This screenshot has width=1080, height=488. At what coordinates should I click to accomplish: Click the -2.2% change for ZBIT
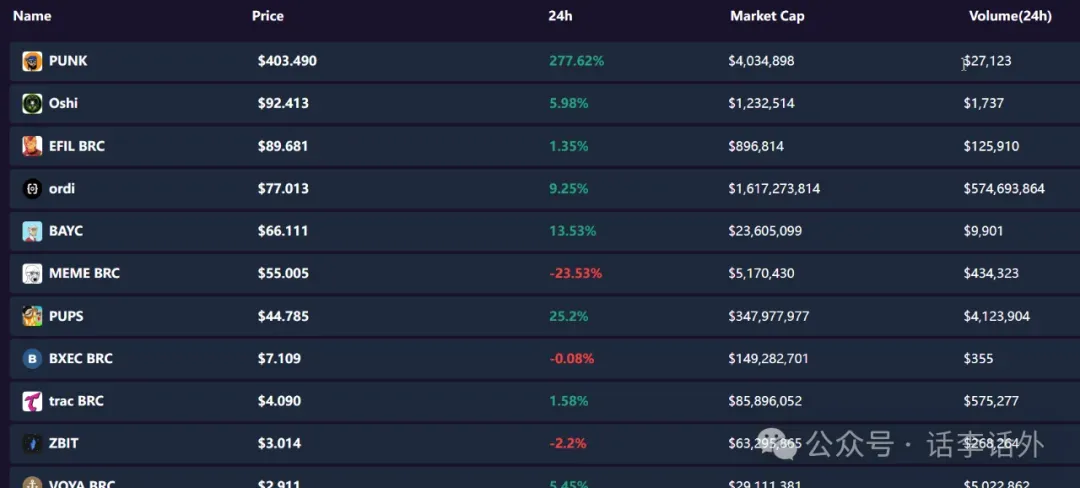click(x=568, y=443)
